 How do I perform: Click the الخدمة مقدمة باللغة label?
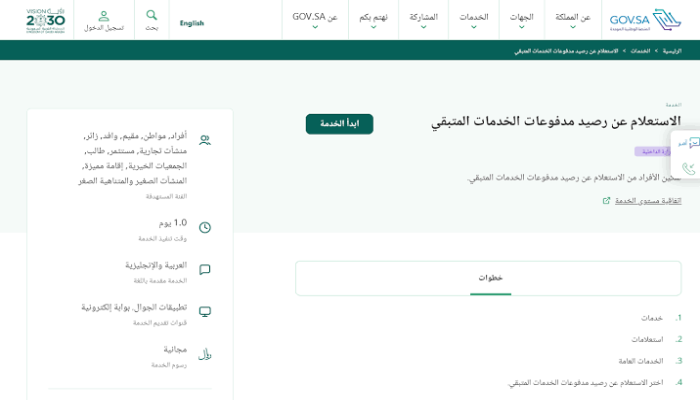pyautogui.click(x=160, y=281)
